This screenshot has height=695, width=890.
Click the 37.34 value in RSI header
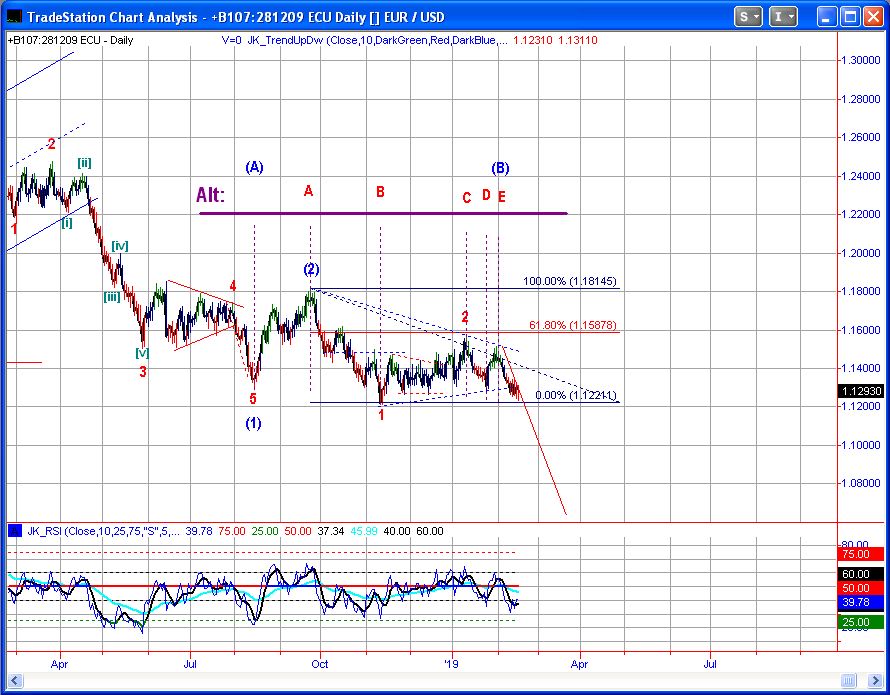click(x=330, y=531)
